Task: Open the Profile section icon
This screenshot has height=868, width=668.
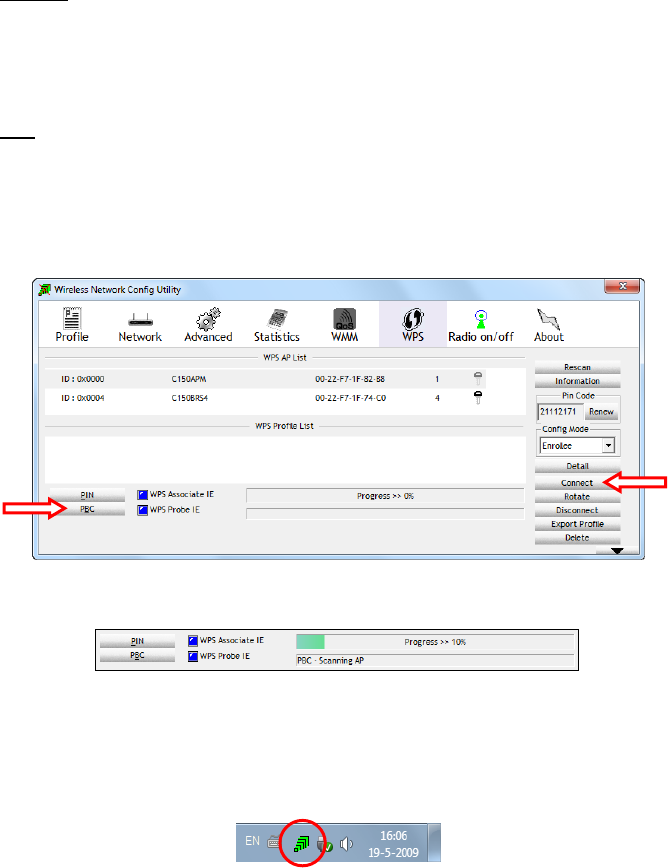Action: (x=72, y=325)
